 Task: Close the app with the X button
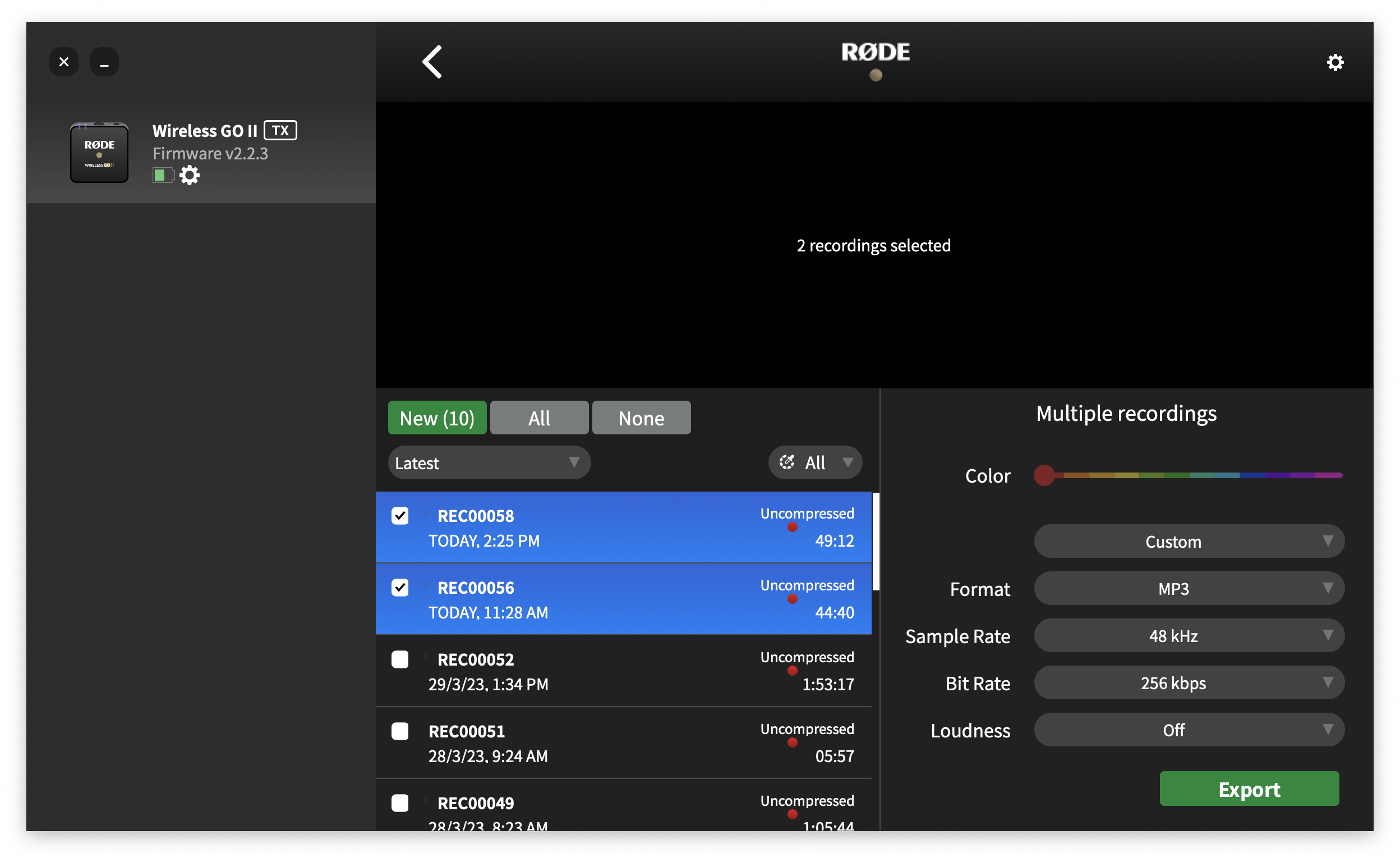coord(64,62)
